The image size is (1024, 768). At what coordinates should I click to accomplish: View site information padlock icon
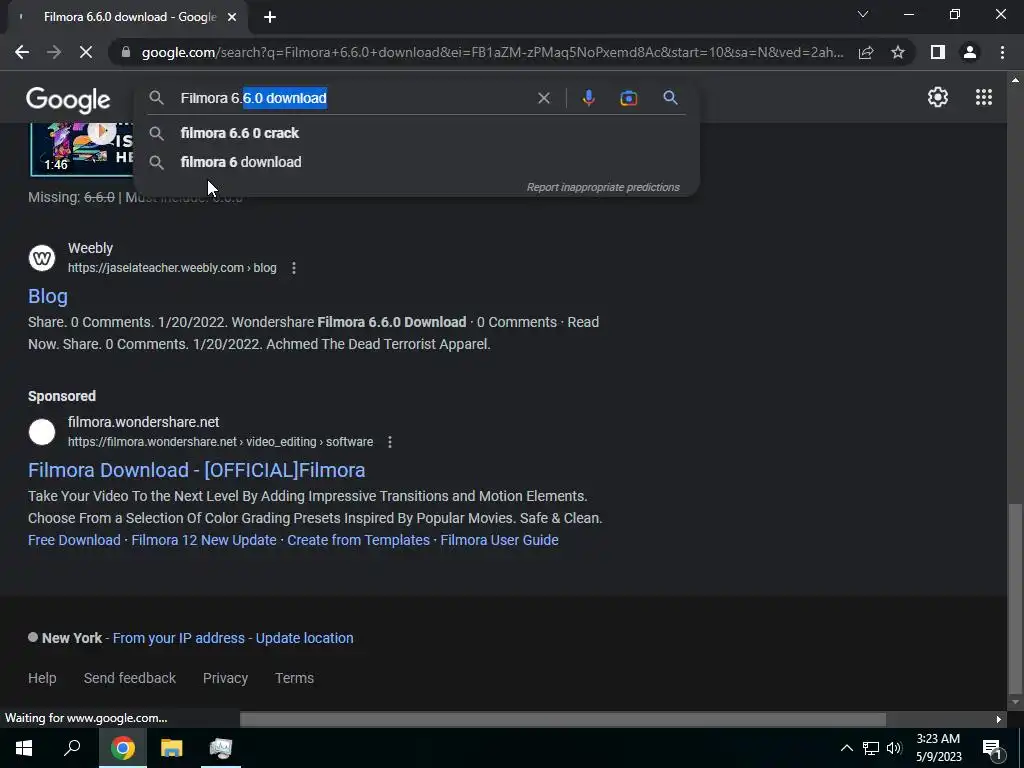coord(126,52)
